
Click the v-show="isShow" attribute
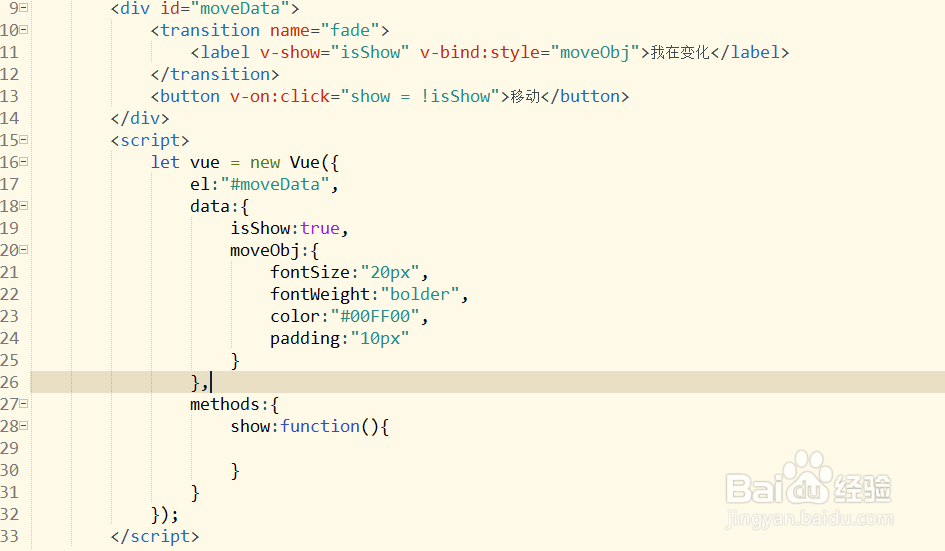point(334,52)
